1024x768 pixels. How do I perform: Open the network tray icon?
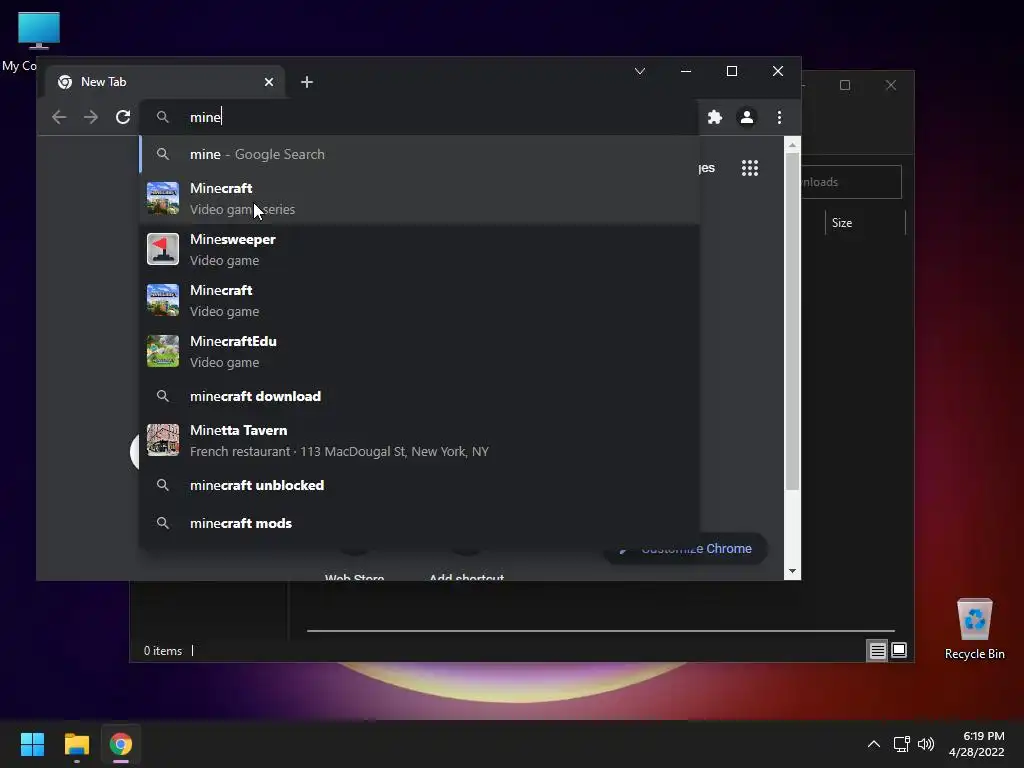pyautogui.click(x=901, y=744)
